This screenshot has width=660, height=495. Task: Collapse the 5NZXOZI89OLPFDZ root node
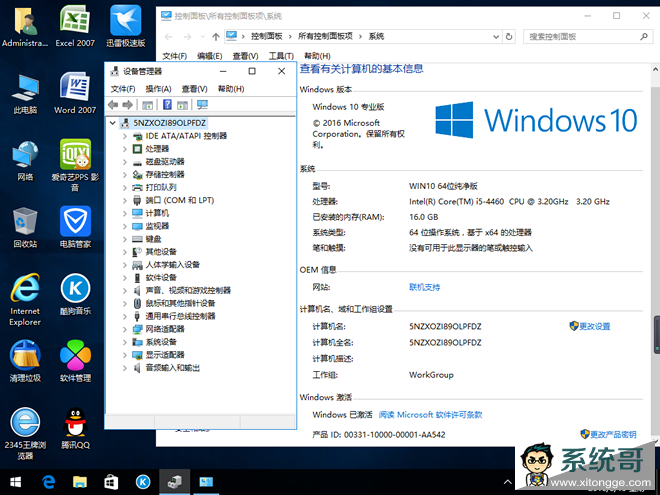112,123
